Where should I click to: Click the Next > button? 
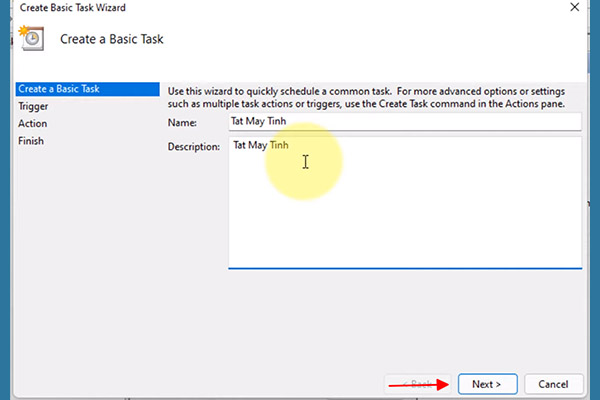point(488,384)
